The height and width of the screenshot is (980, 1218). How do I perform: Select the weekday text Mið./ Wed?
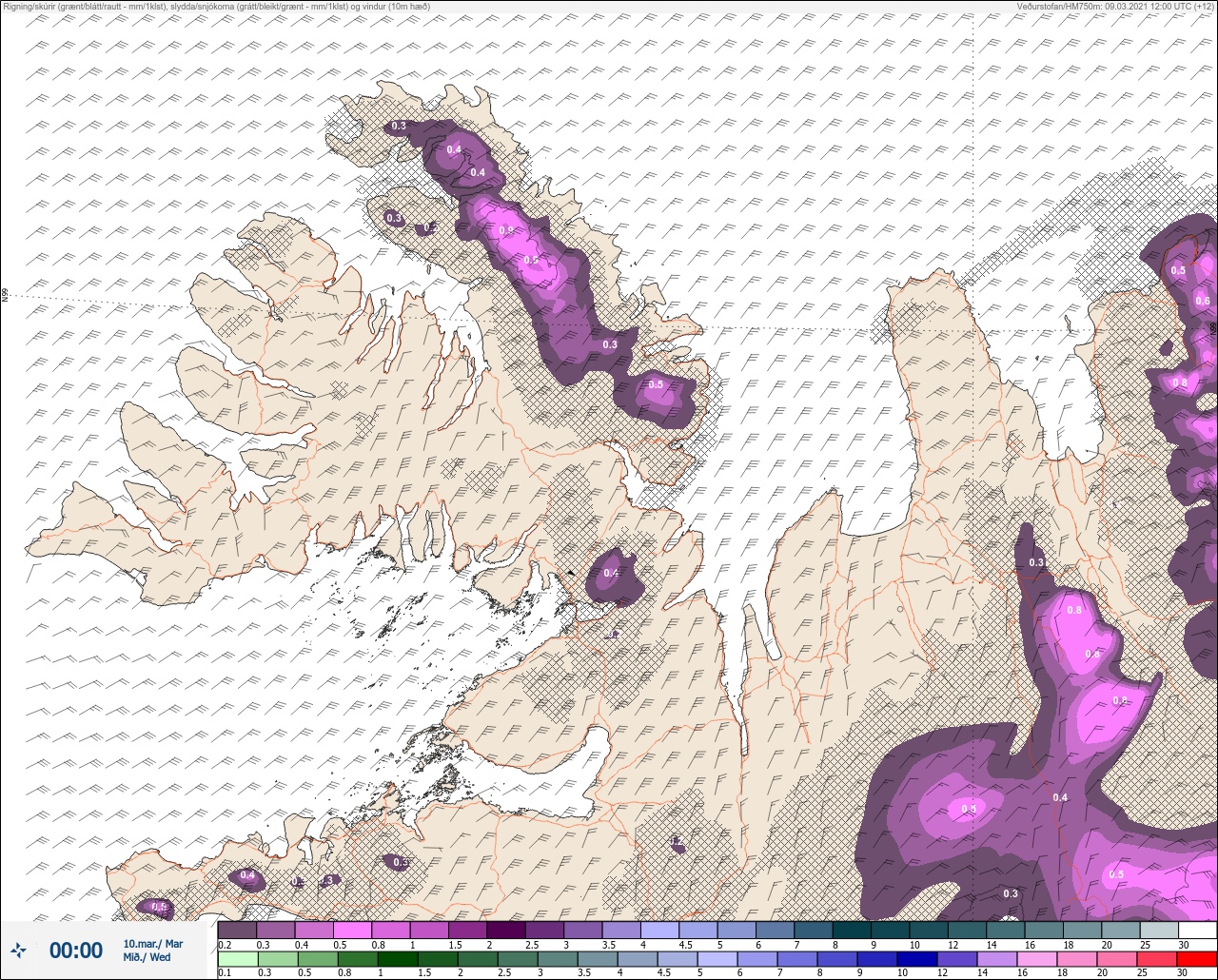coord(147,957)
